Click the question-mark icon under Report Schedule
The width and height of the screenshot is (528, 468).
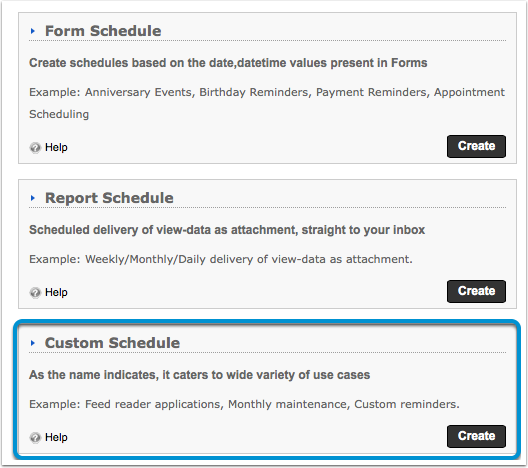35,293
